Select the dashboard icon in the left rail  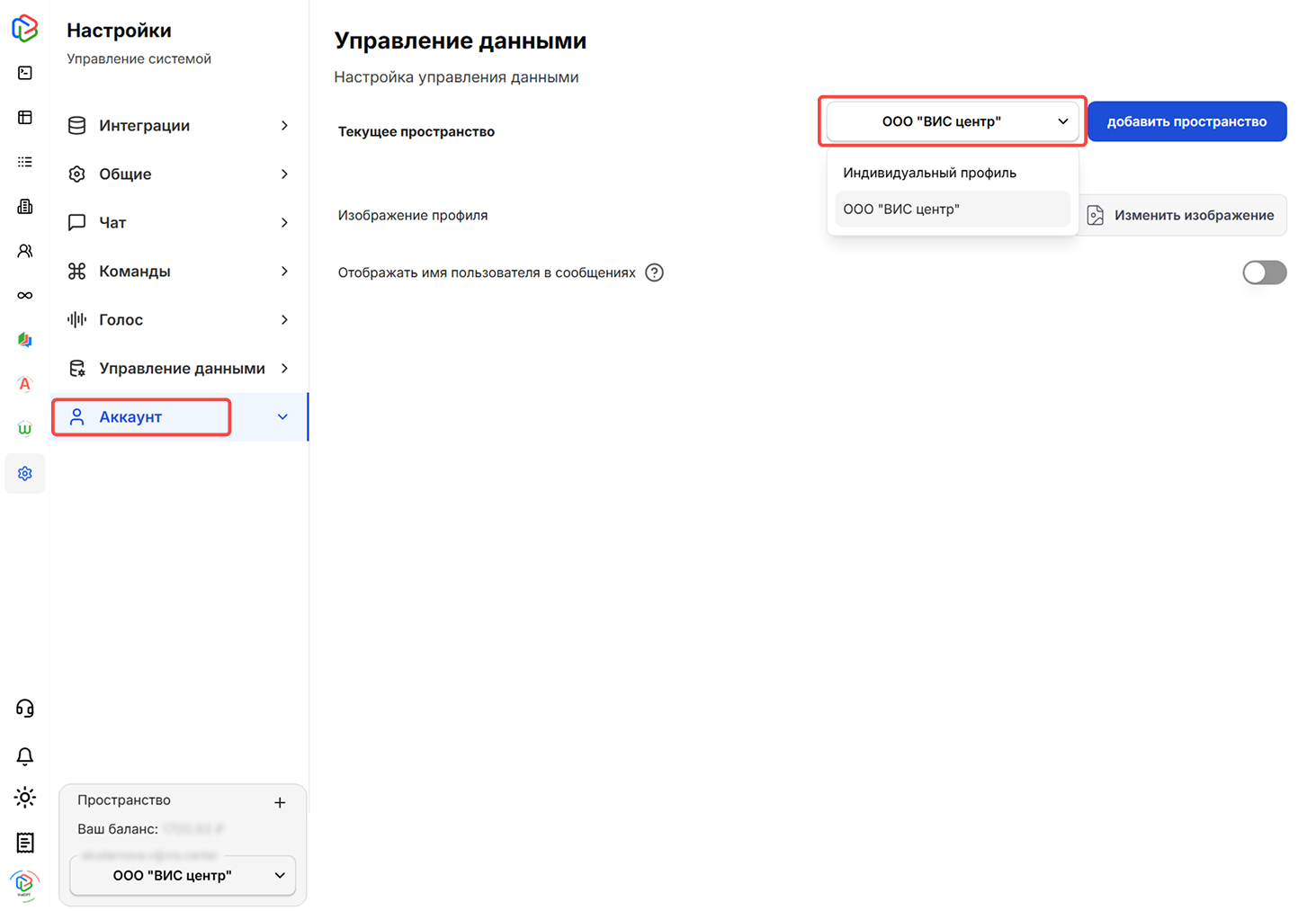[24, 117]
